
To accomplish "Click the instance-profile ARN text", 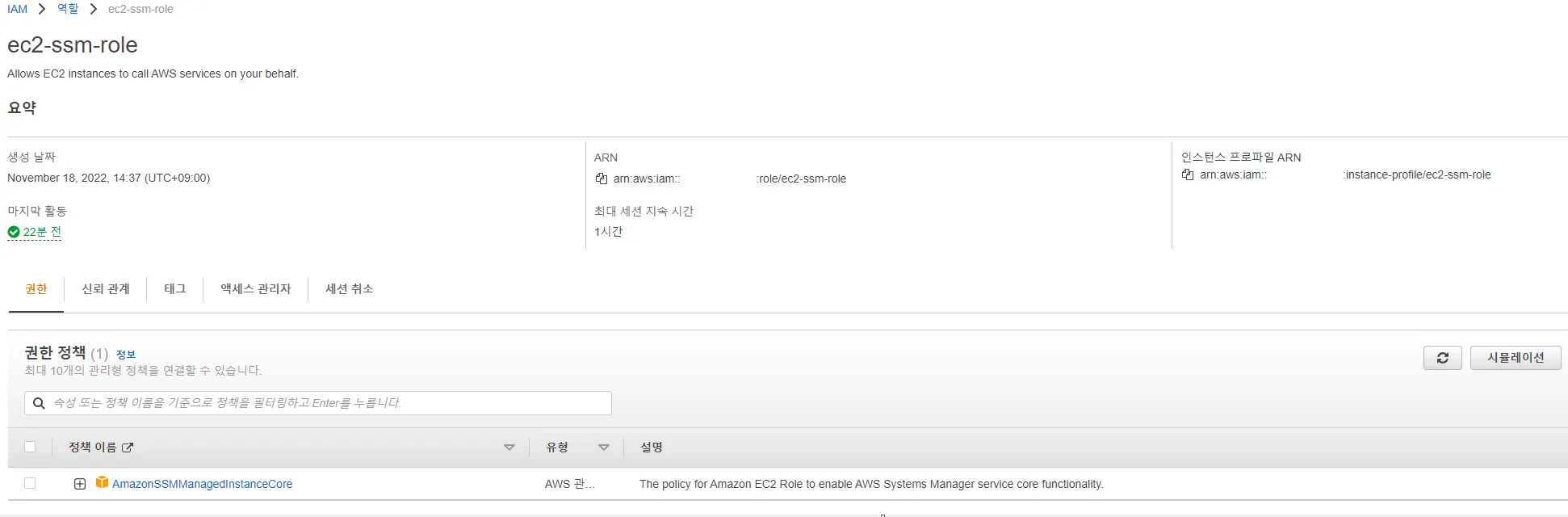I will click(x=1345, y=174).
